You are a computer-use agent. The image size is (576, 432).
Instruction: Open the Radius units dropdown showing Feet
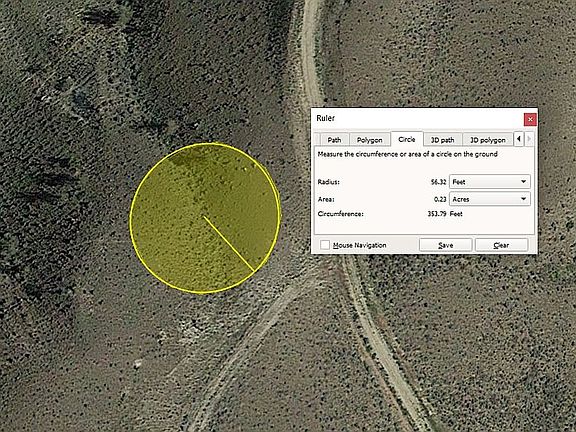(x=490, y=182)
